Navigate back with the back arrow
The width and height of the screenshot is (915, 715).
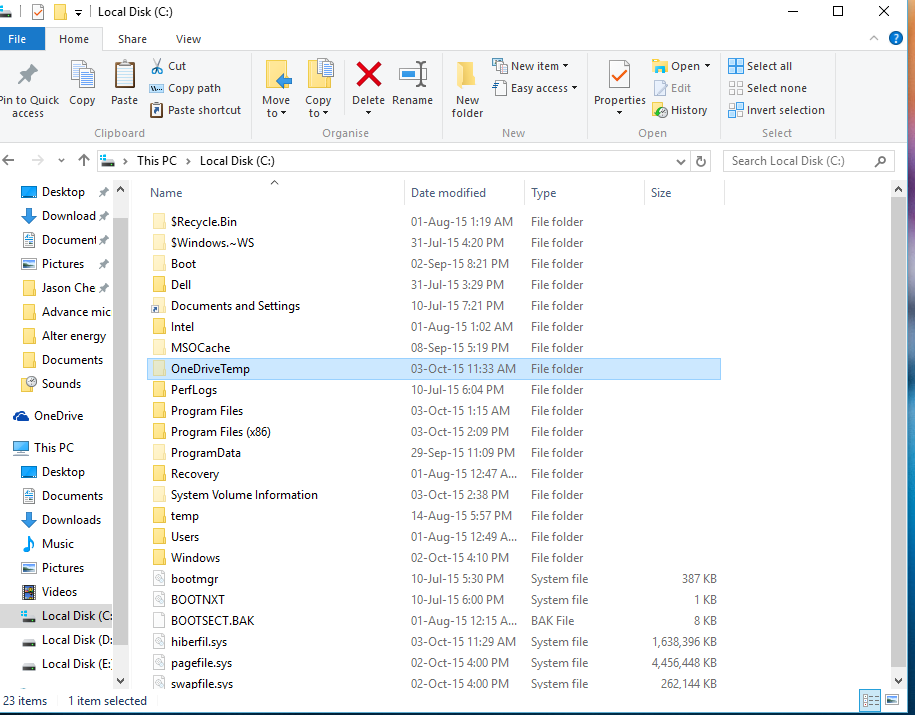tap(9, 160)
